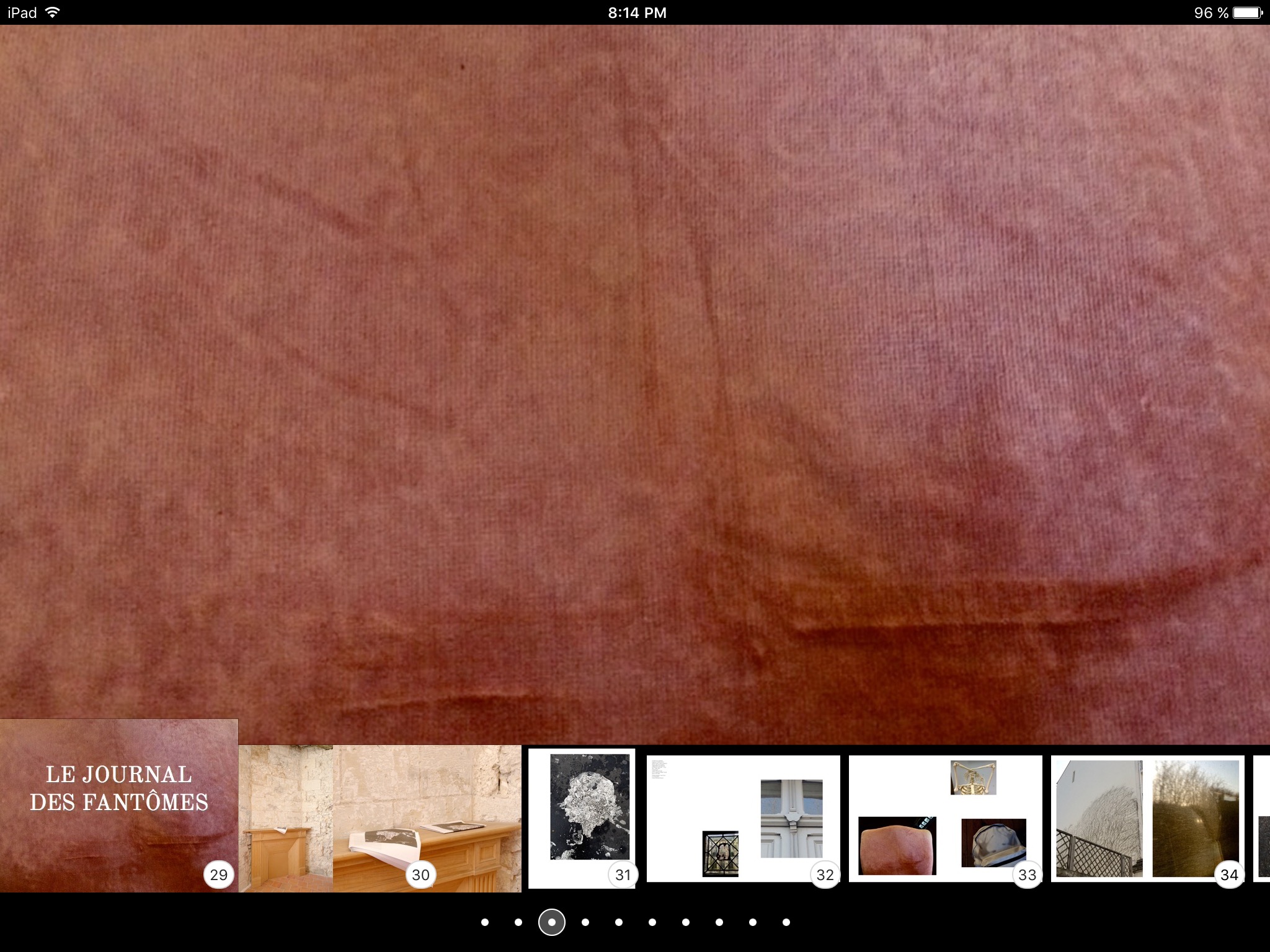Choose the ninth page indicator dot
The height and width of the screenshot is (952, 1270).
(753, 922)
